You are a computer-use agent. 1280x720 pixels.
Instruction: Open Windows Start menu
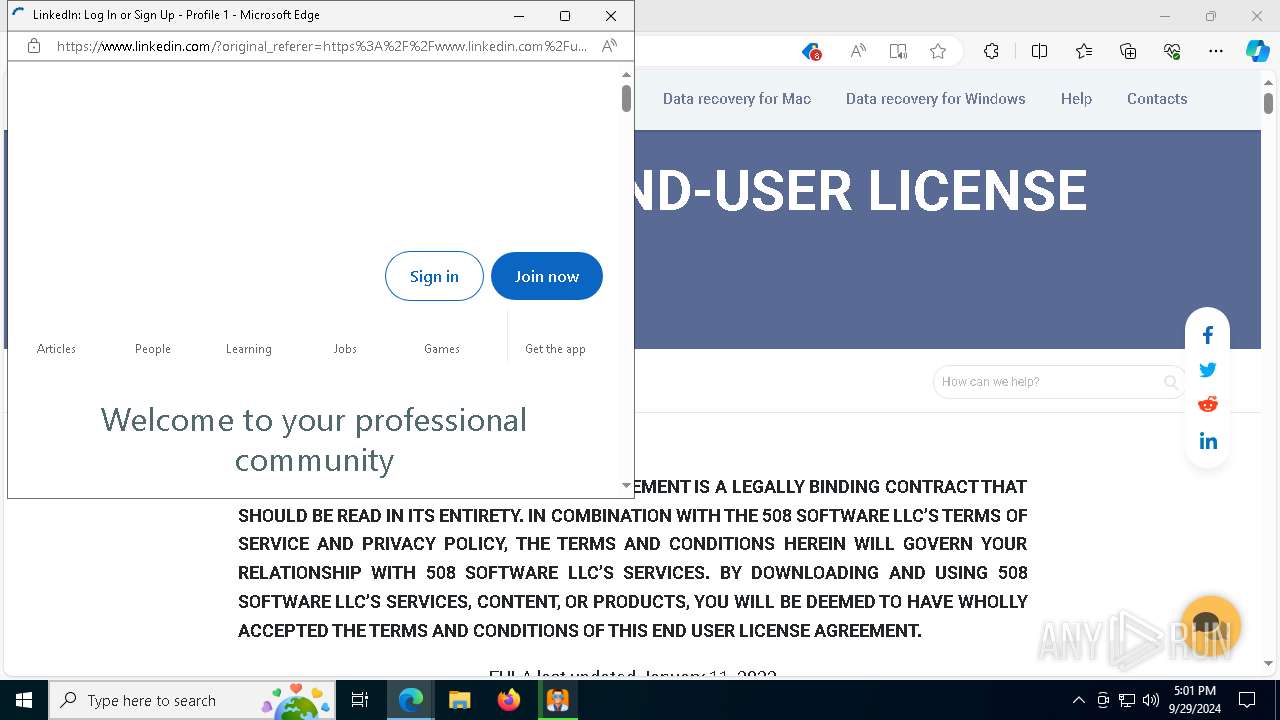tap(24, 700)
